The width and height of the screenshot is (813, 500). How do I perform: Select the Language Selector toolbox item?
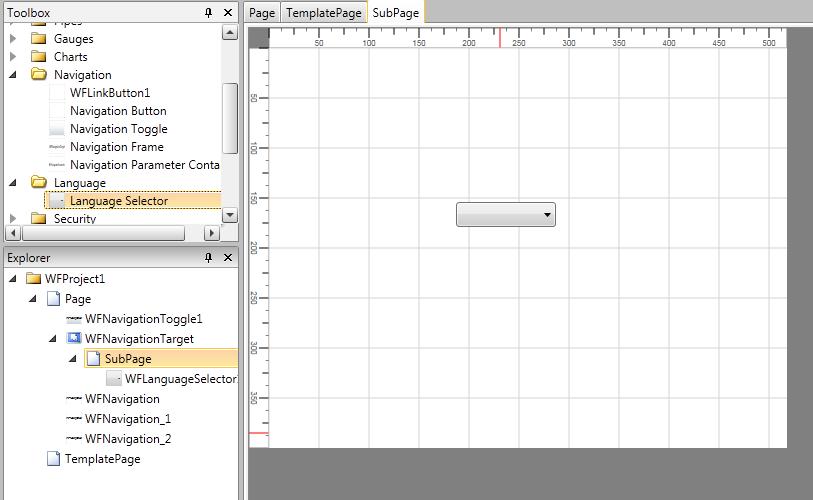click(x=118, y=201)
